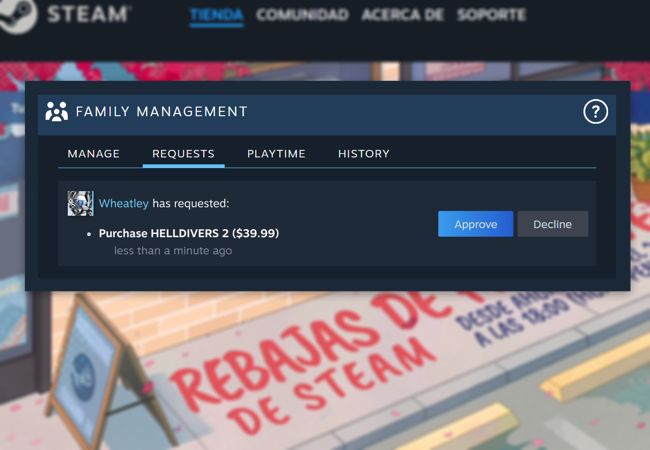Open the Family Management help question-mark icon

[596, 111]
